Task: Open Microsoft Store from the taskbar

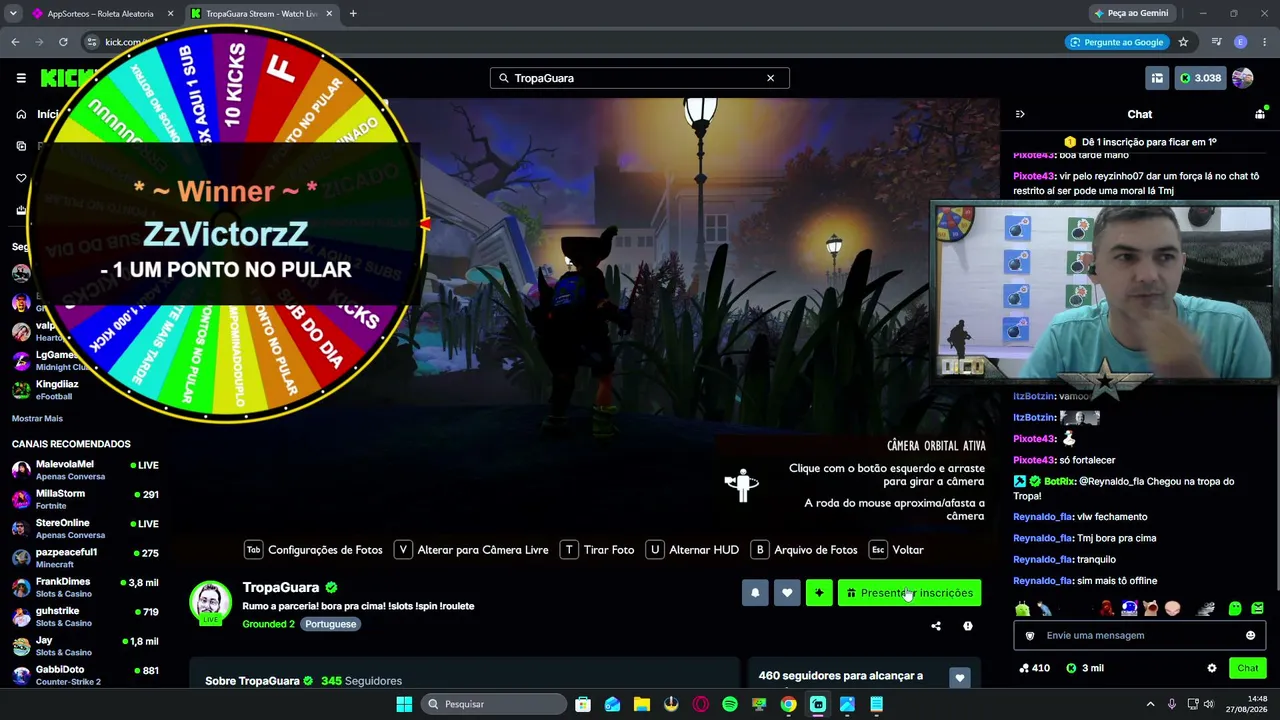Action: (x=583, y=704)
